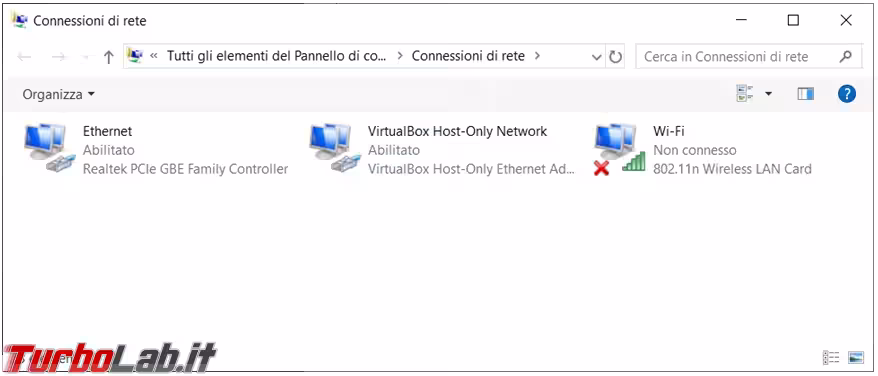878x376 pixels.
Task: Click the change view icon
Action: 745,94
